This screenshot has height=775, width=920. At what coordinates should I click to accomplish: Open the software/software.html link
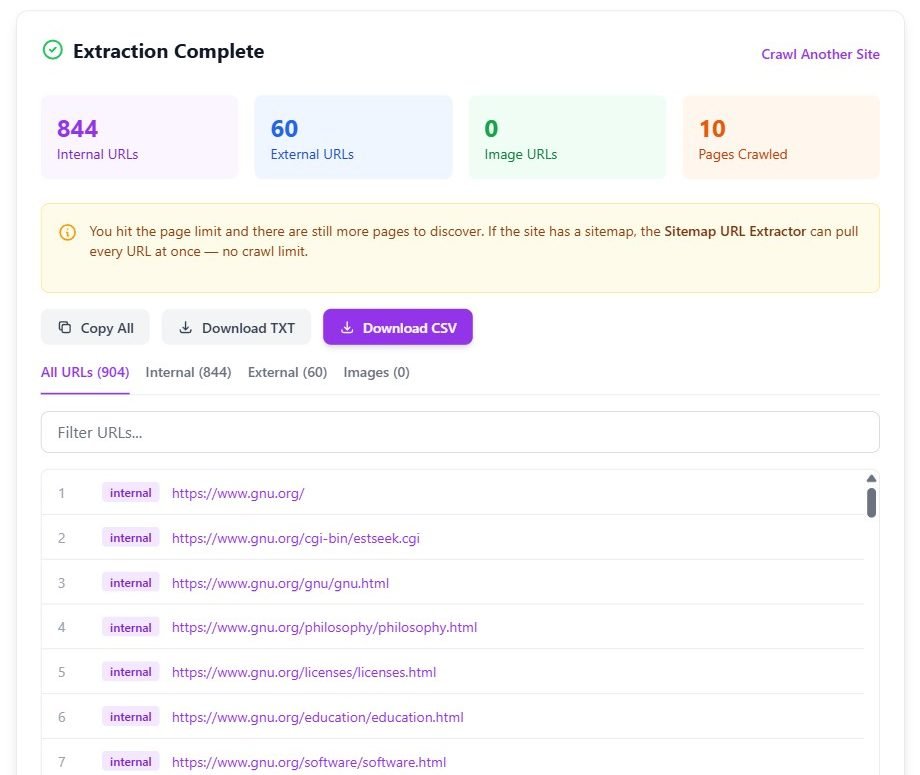click(309, 762)
